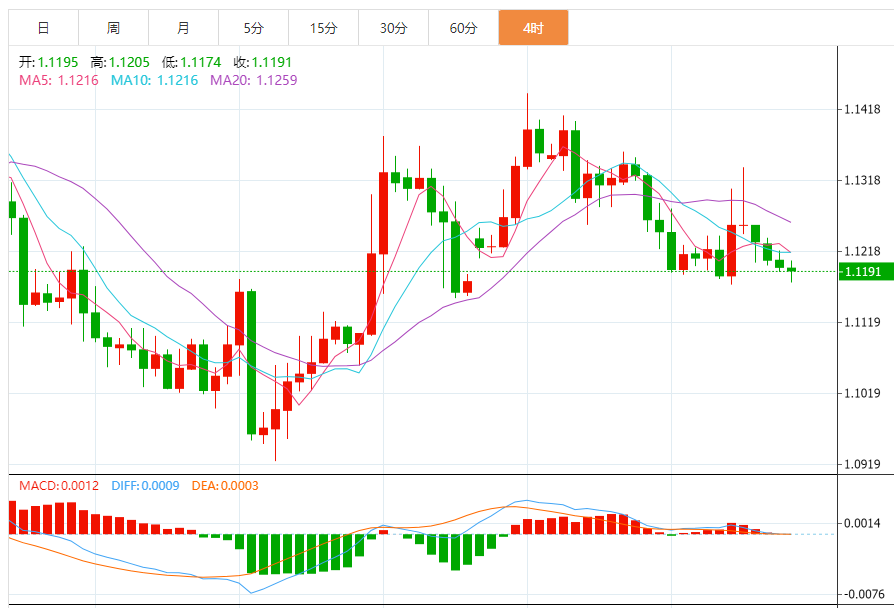Click the DEA:0.0003 indicator label
894x608 pixels.
click(225, 486)
